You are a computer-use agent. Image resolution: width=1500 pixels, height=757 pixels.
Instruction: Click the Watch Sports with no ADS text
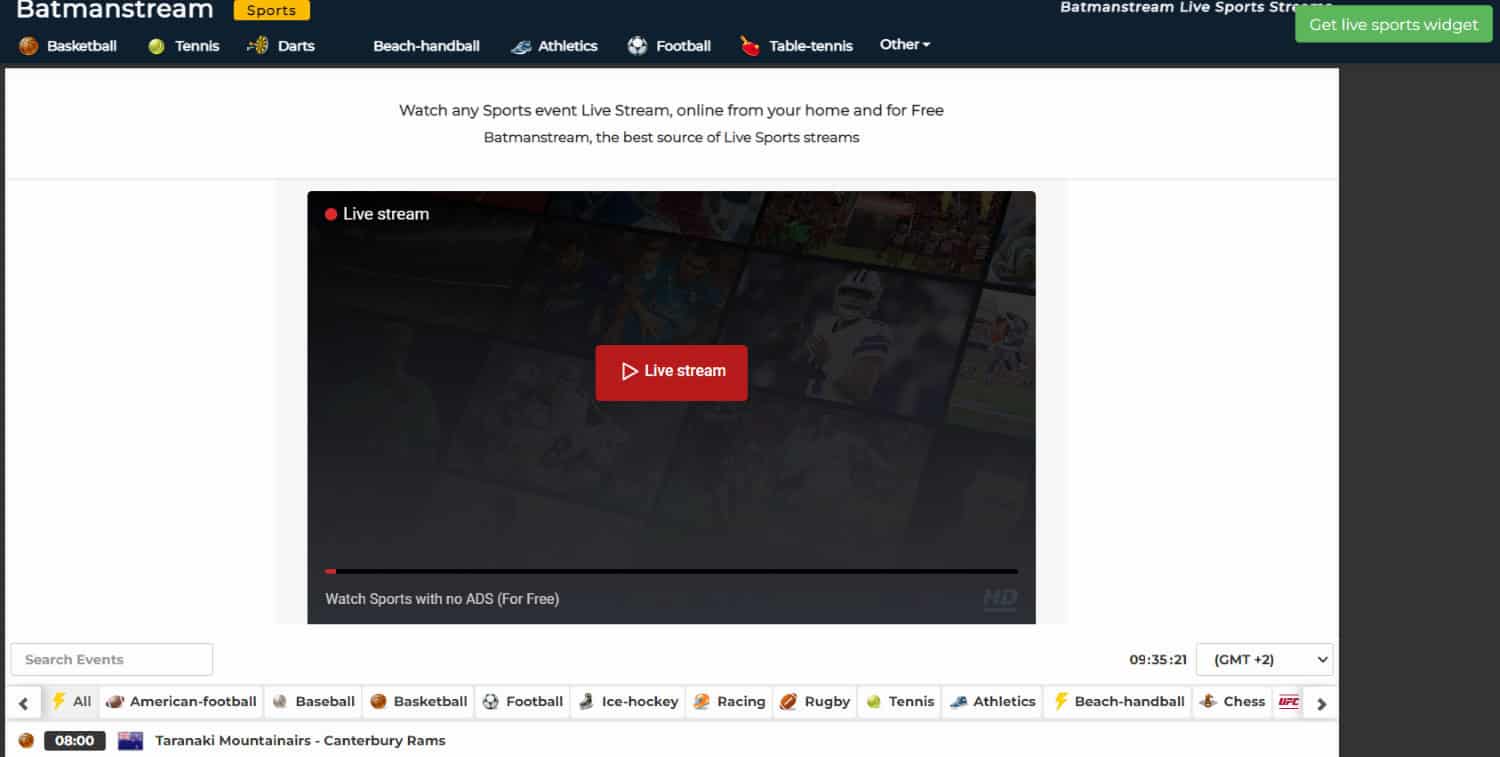(442, 599)
